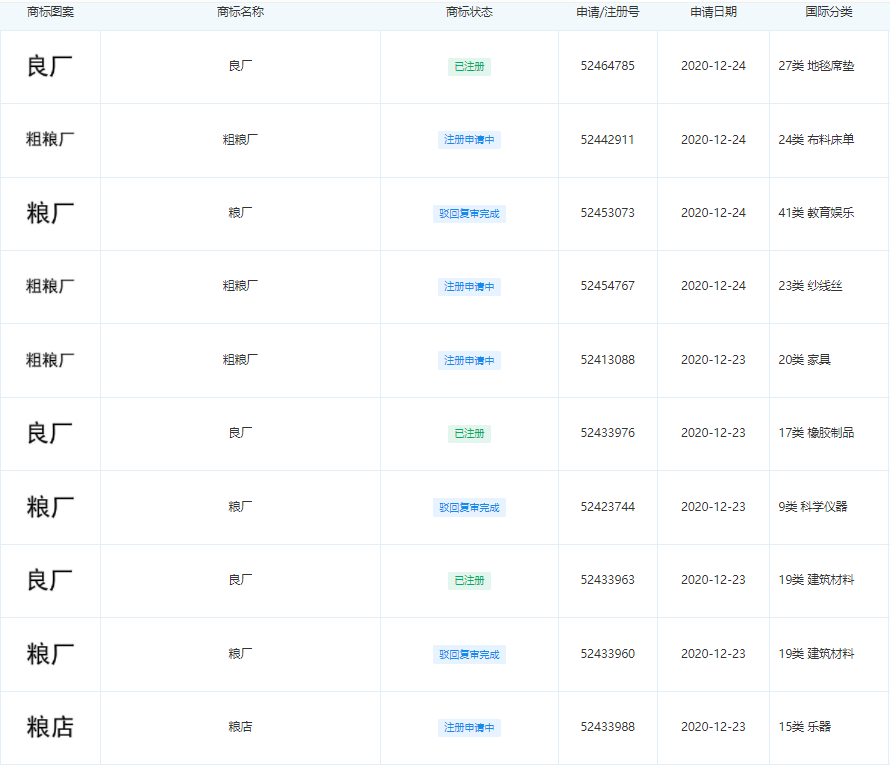Open the 粗粮厂 trademark image, row 52454767
The image size is (890, 767).
point(50,287)
